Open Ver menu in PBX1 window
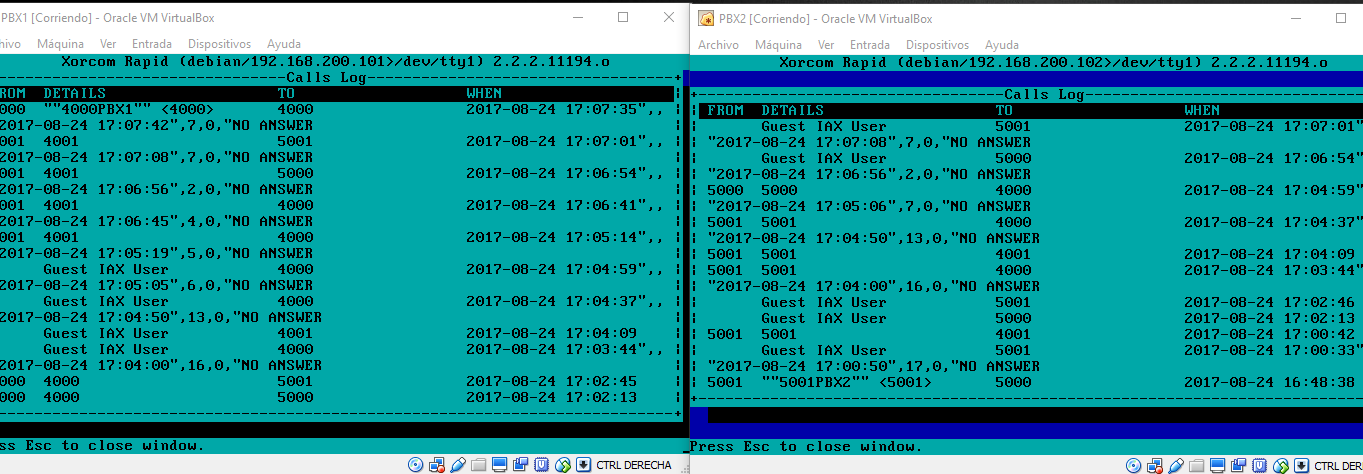This screenshot has width=1363, height=474. coord(108,44)
